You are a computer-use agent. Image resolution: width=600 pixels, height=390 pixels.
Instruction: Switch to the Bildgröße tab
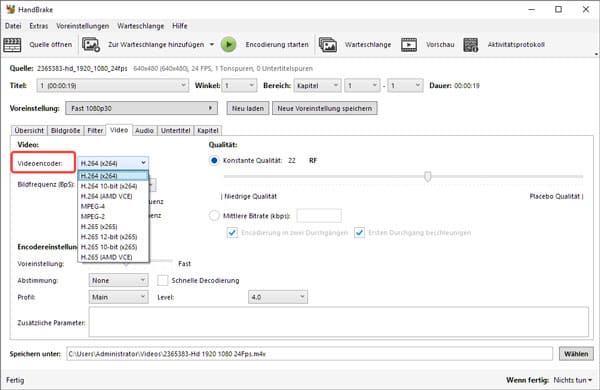tap(65, 131)
